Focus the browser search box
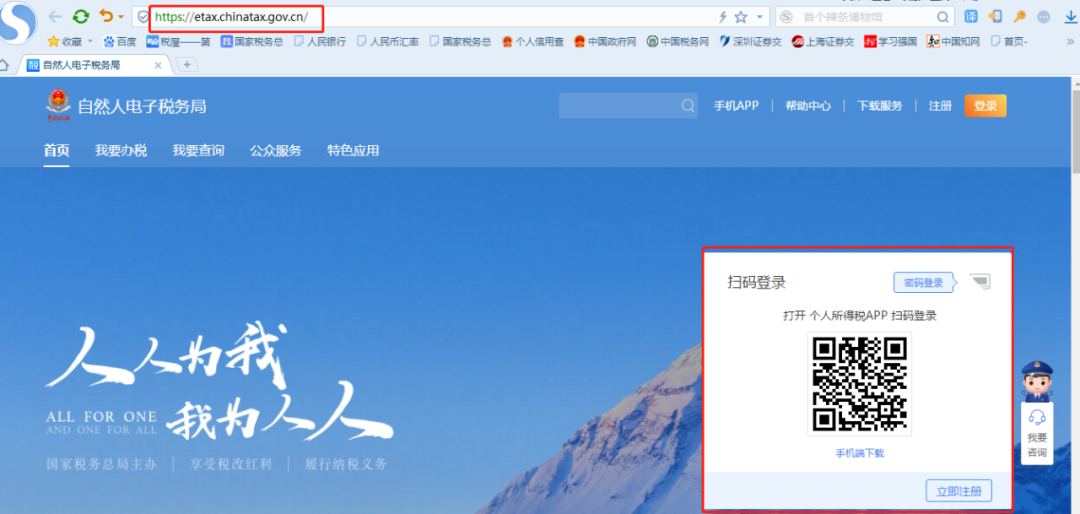This screenshot has height=514, width=1080. (864, 17)
